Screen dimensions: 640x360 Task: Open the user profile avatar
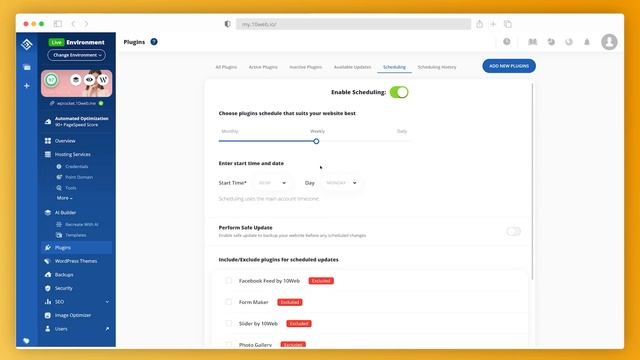point(609,42)
